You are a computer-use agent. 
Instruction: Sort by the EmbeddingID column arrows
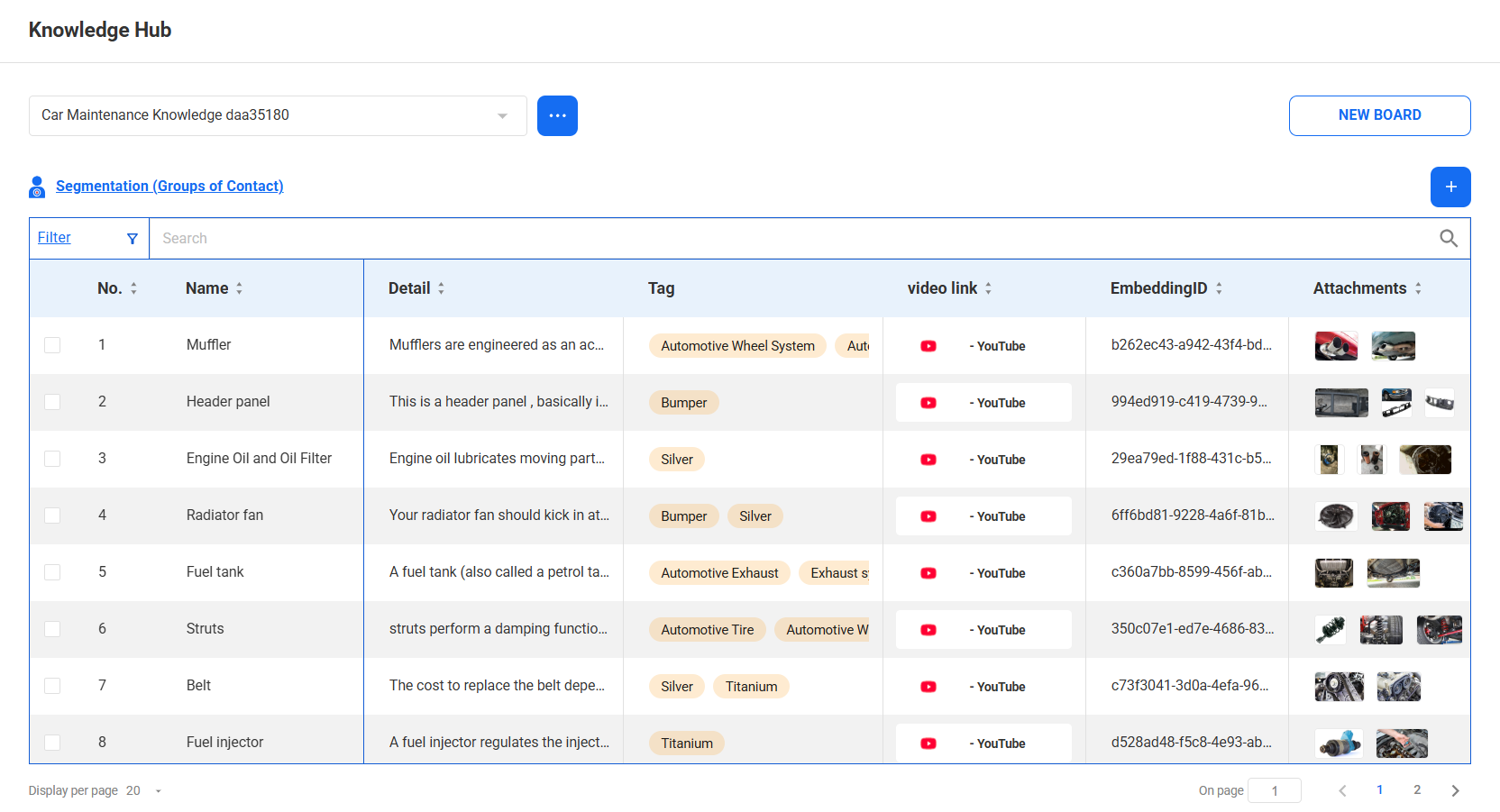tap(1219, 288)
